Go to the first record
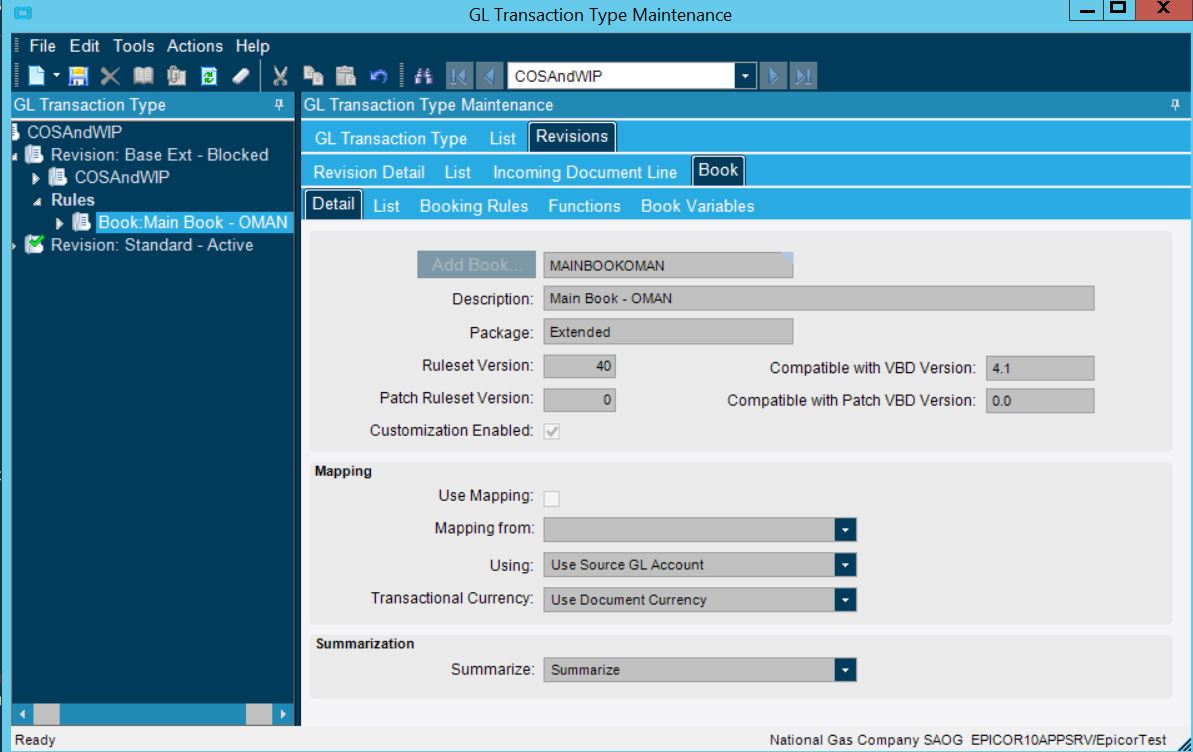This screenshot has height=752, width=1193. click(x=459, y=75)
